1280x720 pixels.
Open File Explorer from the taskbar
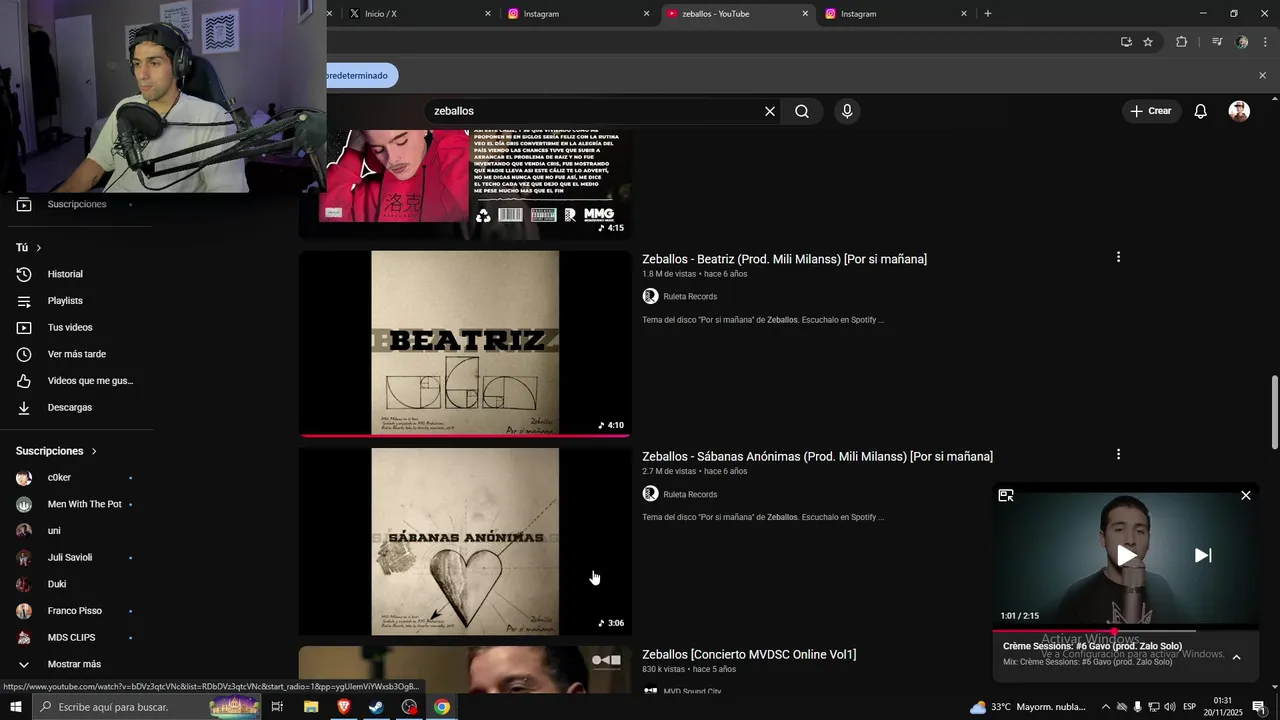(x=311, y=707)
